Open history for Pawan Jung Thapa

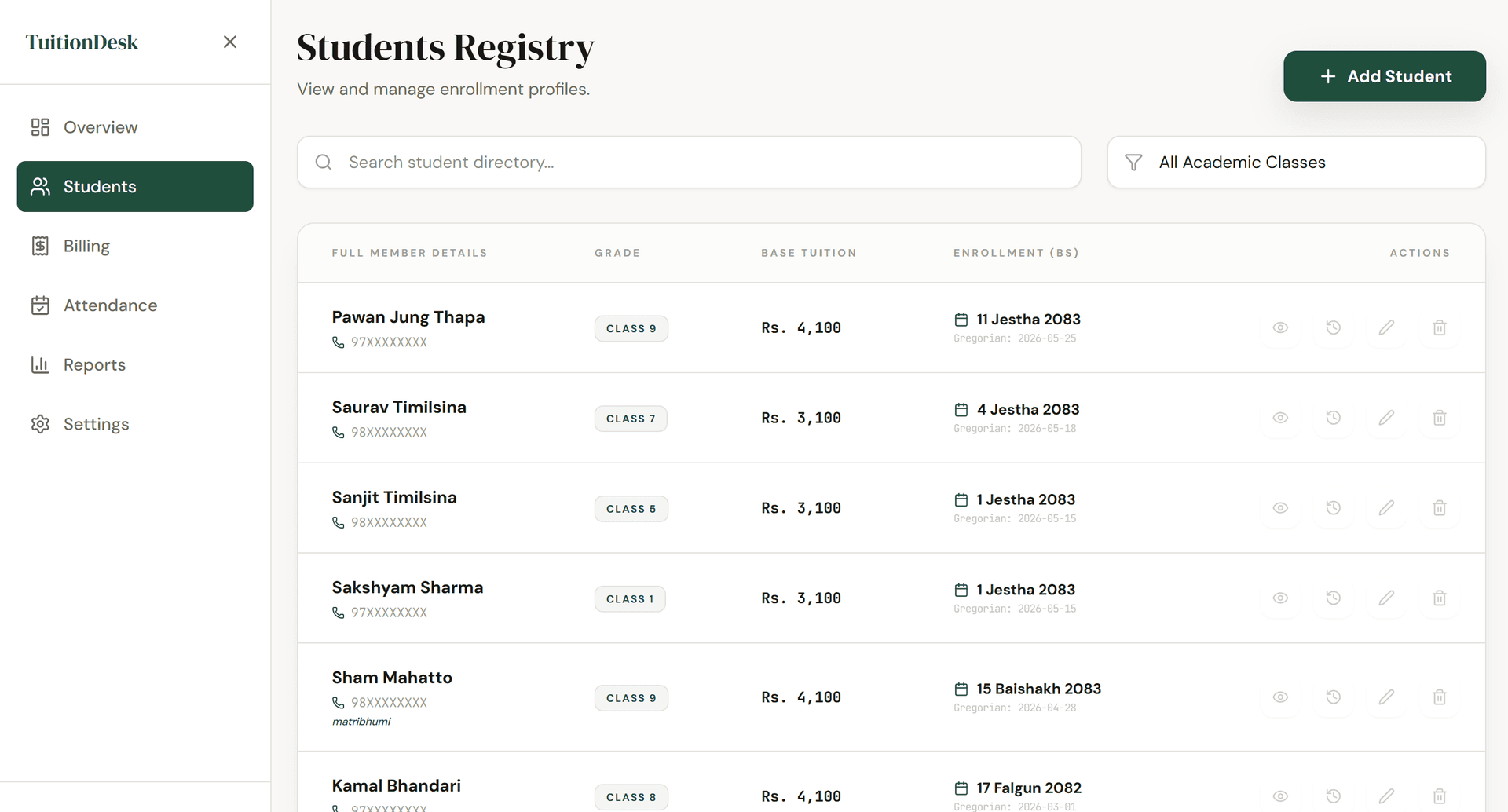tap(1334, 327)
